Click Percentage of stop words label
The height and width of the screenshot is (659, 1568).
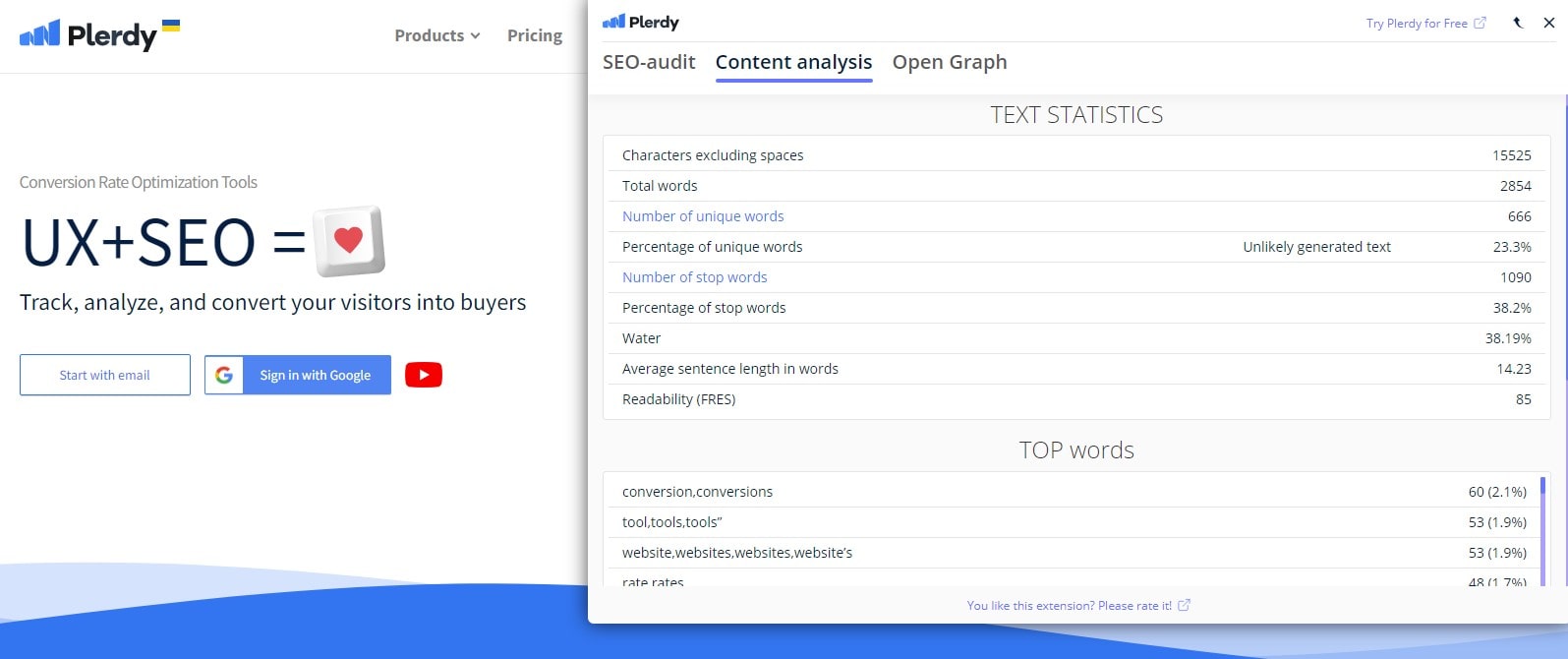(704, 308)
